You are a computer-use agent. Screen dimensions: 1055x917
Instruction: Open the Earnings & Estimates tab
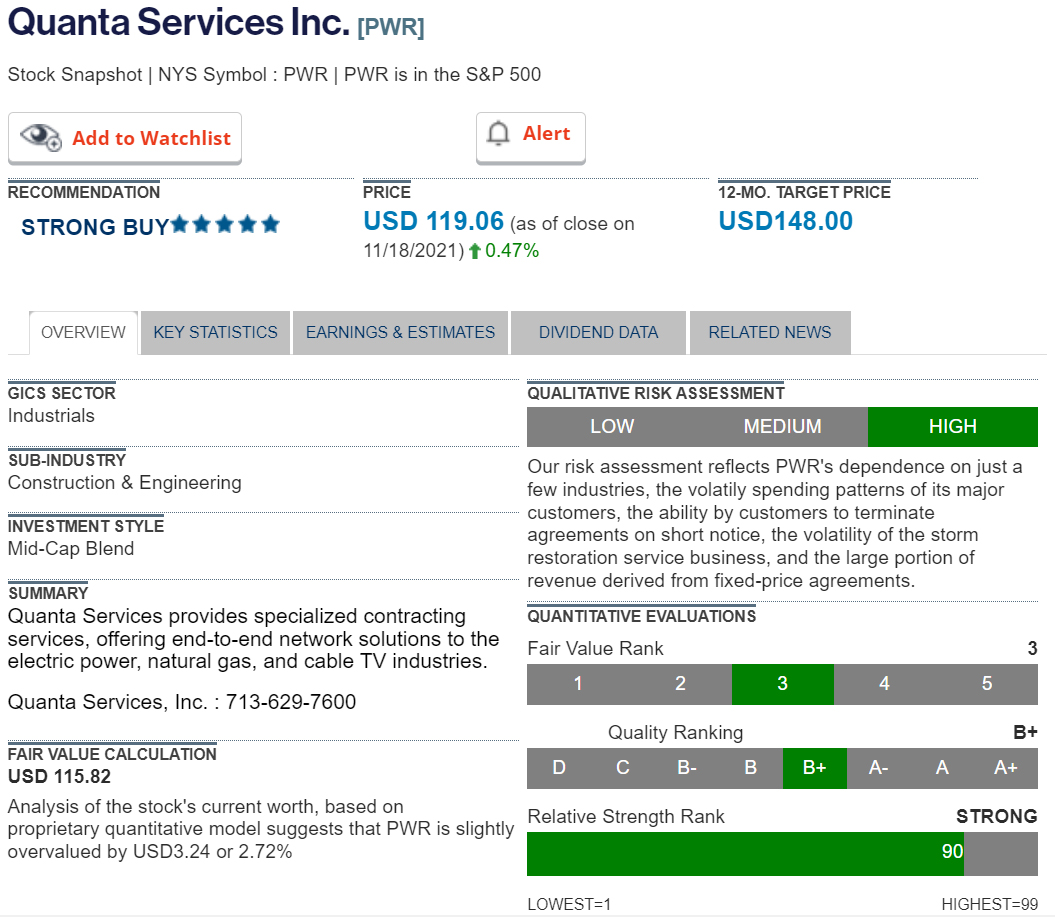click(400, 332)
